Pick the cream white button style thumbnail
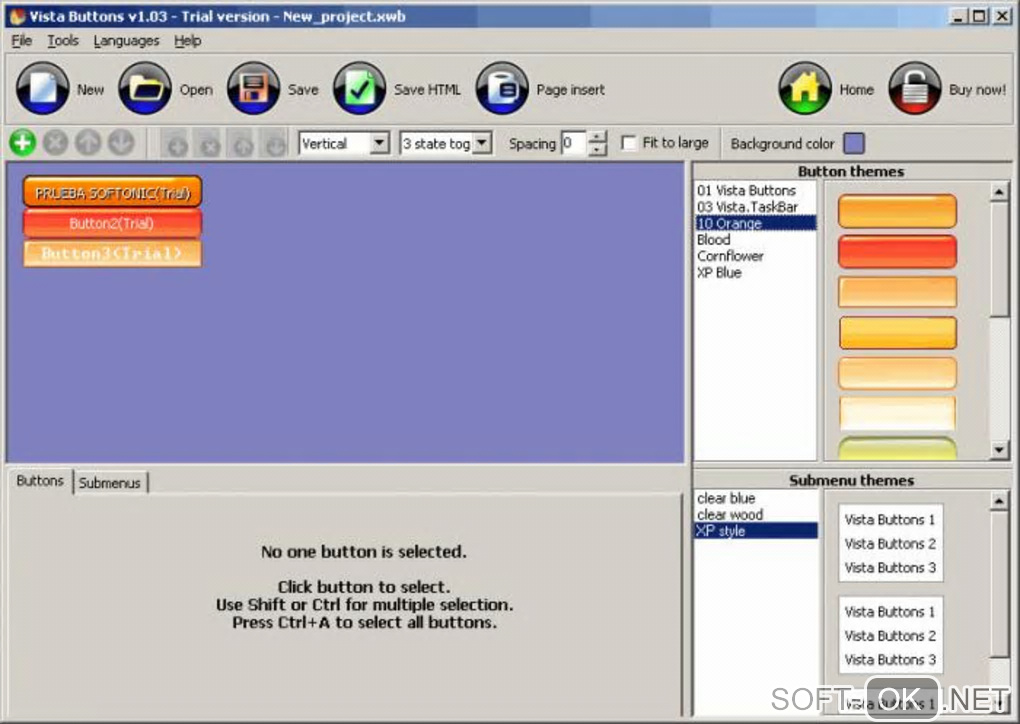Viewport: 1020px width, 724px height. 897,414
